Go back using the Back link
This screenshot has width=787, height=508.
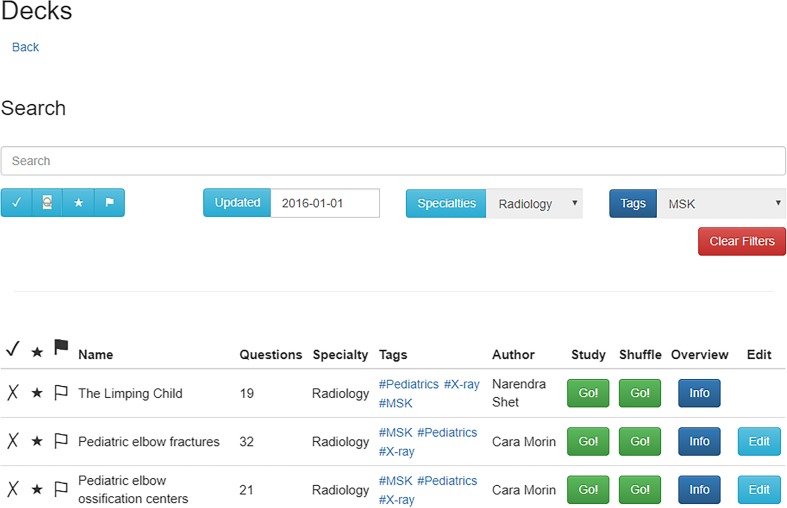pos(26,47)
